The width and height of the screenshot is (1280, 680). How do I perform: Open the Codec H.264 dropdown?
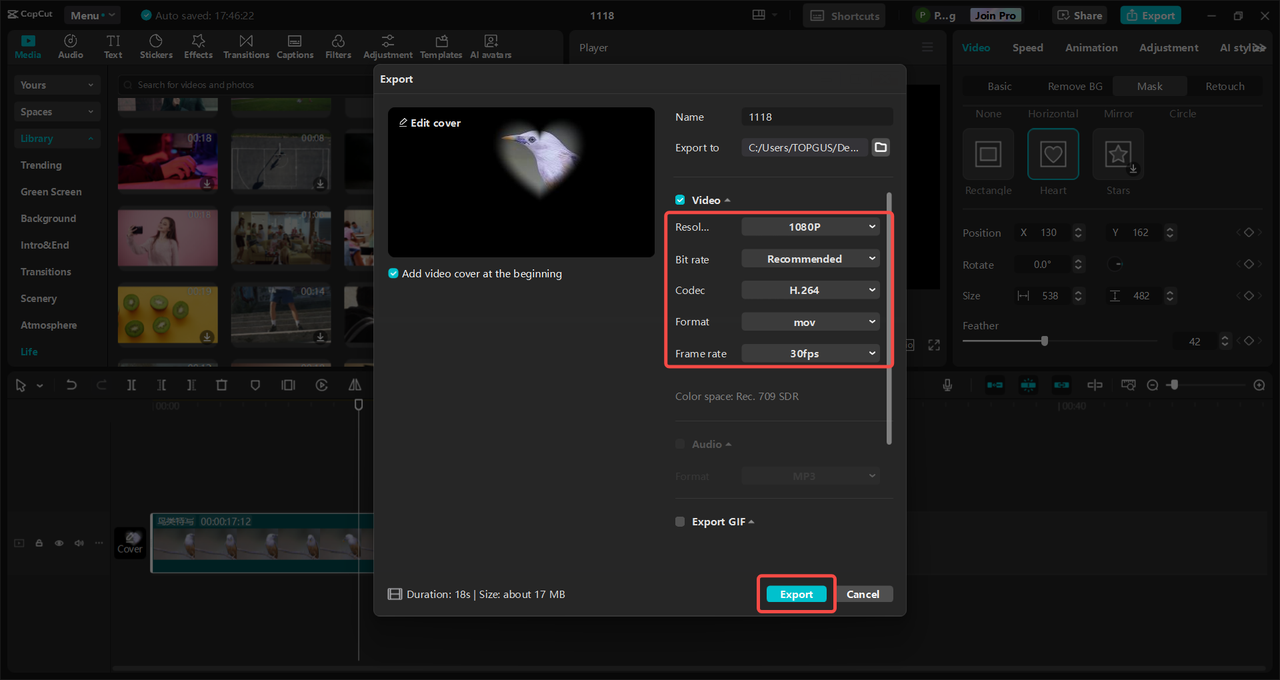pyautogui.click(x=811, y=290)
